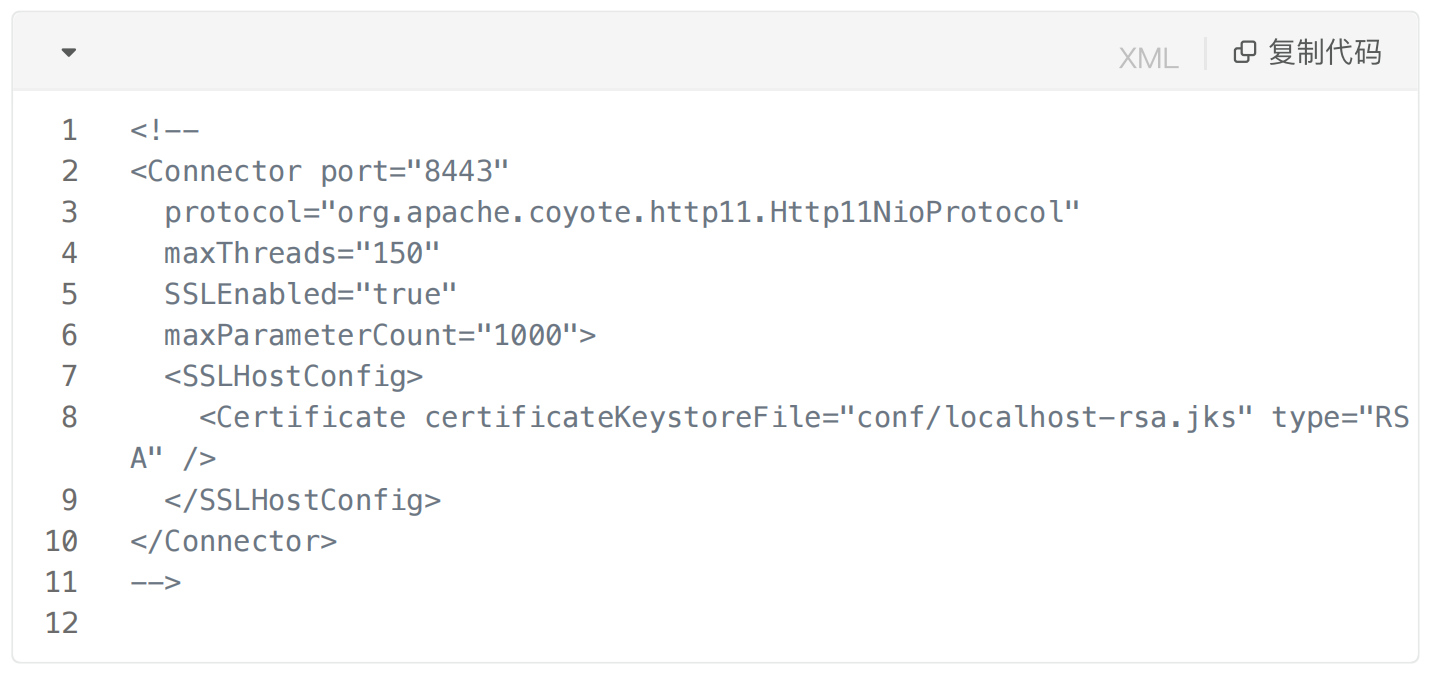
Task: Click line number 8 in the gutter
Action: point(69,417)
